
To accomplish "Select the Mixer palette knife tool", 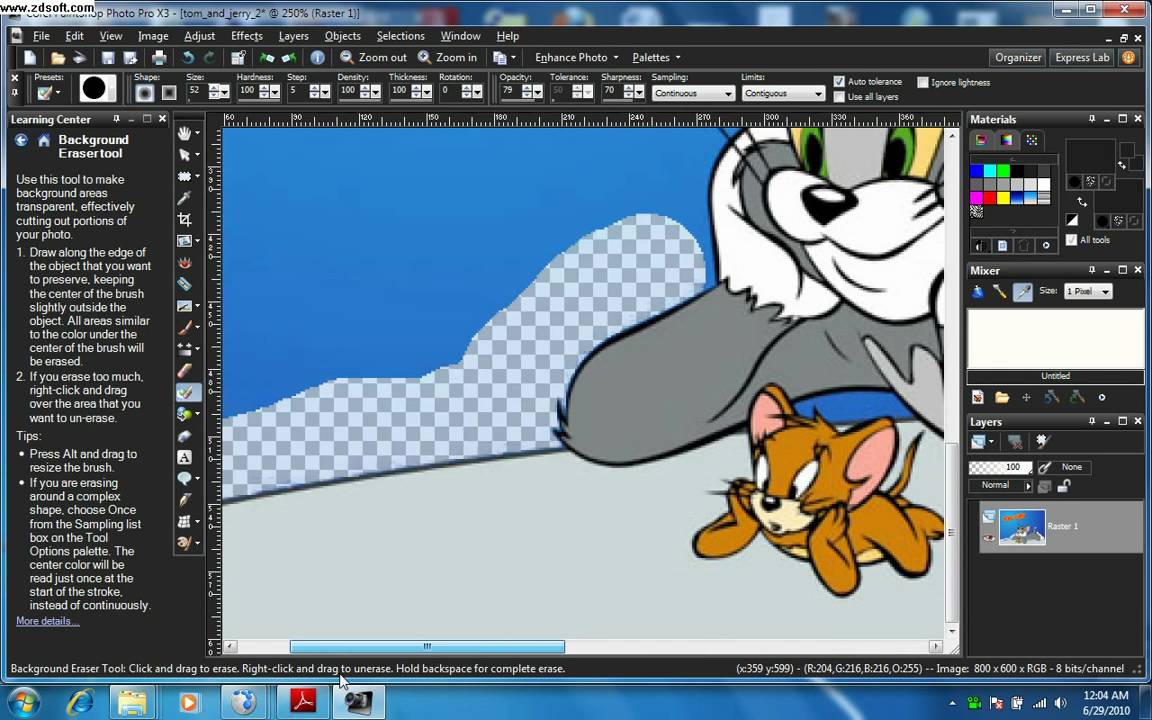I will coord(1000,292).
